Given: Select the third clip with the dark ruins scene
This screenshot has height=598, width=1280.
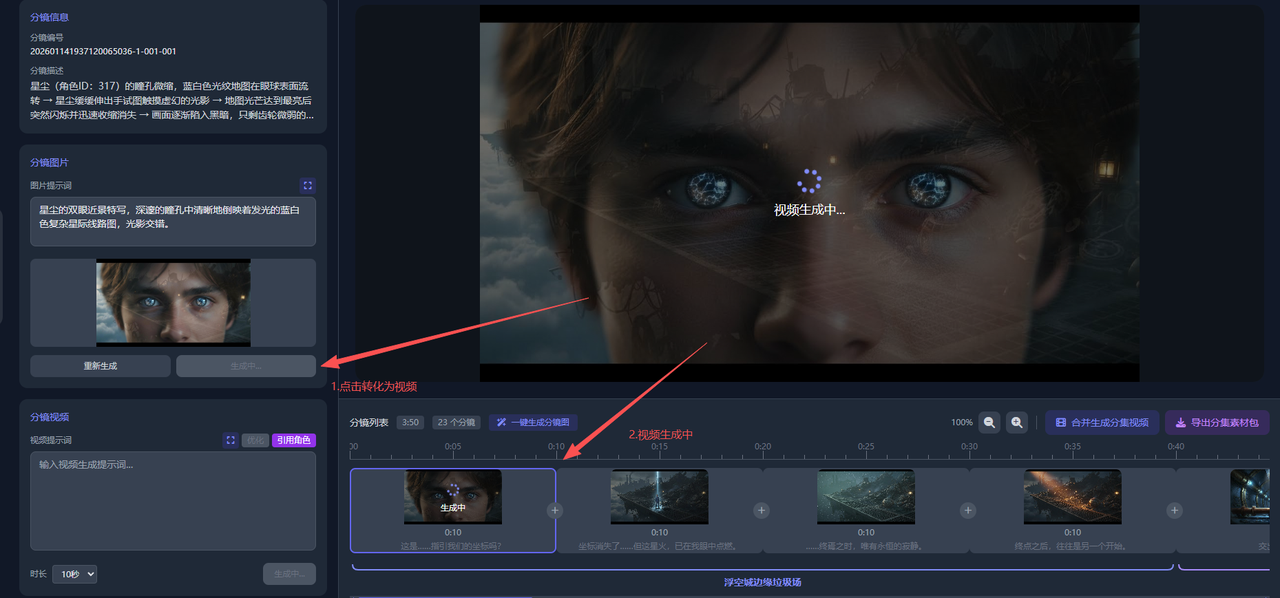Looking at the screenshot, I should 866,496.
